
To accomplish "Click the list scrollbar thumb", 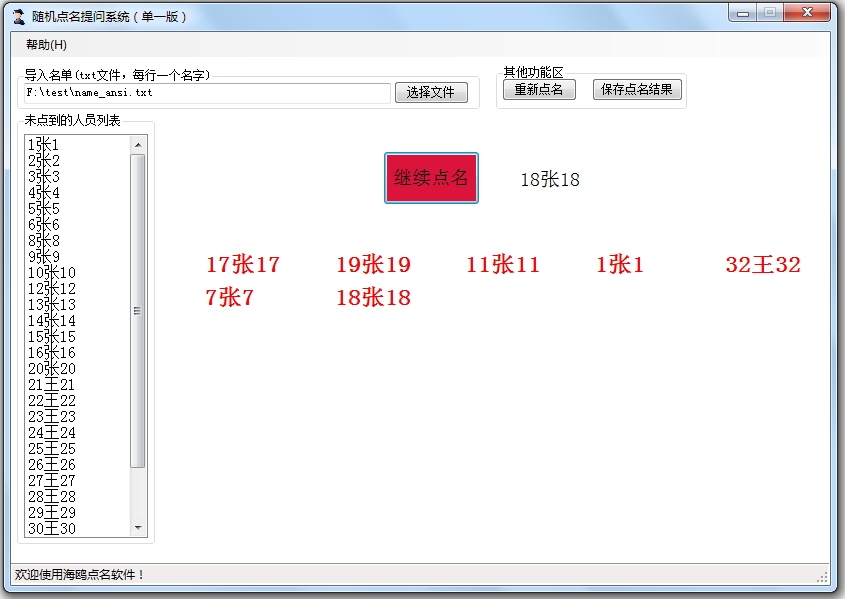I will point(138,310).
